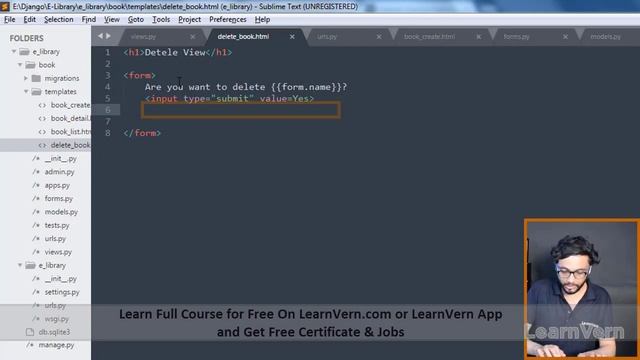The width and height of the screenshot is (640, 360).
Task: Close the forms.py tab
Action: pos(565,37)
